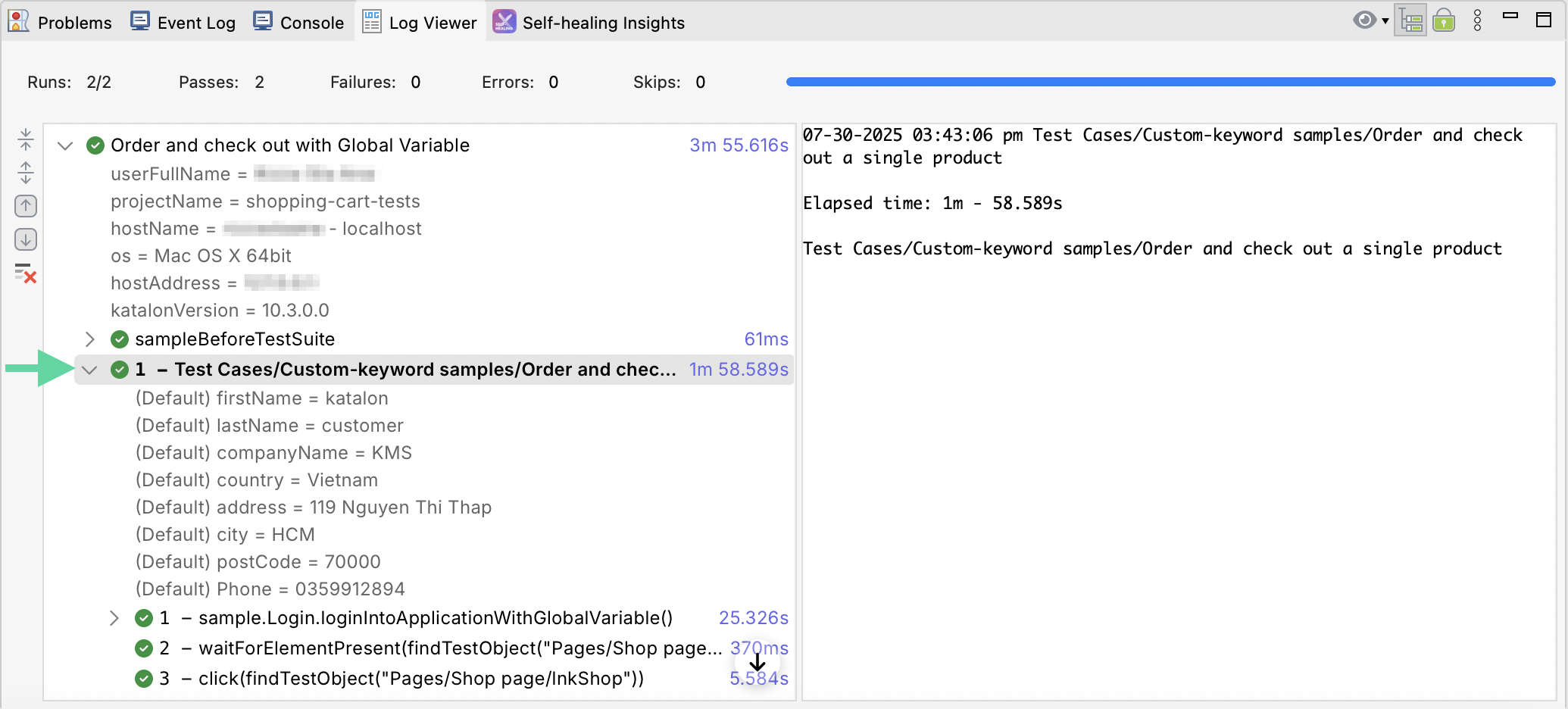Click the Passes: 2 counter

(221, 83)
